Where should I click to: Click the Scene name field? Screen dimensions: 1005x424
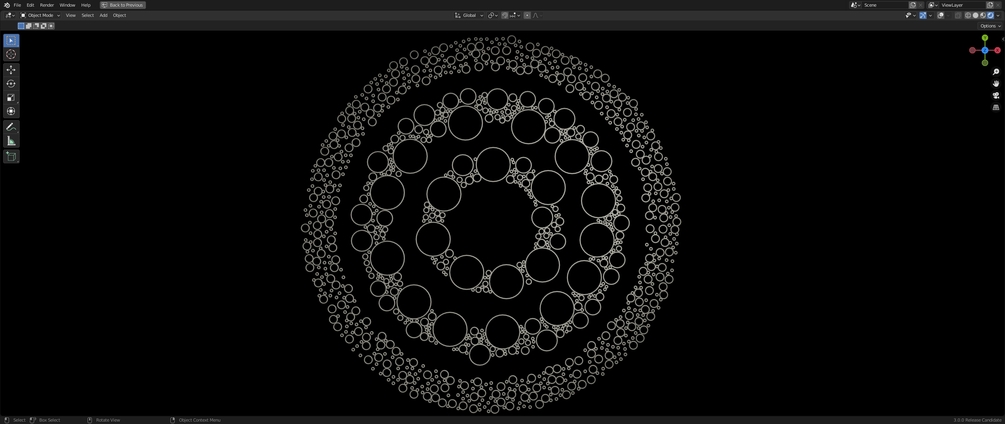click(x=885, y=5)
